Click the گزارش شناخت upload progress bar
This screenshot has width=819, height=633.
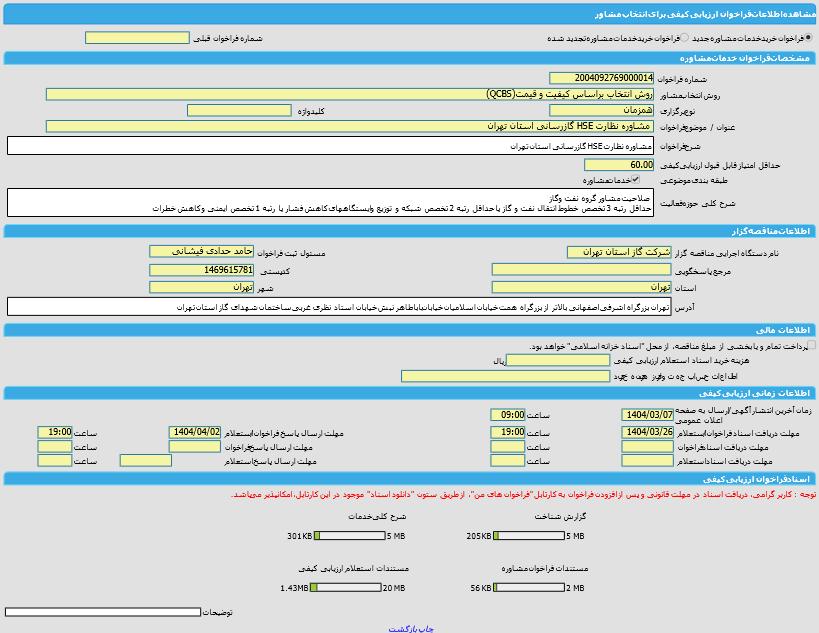(x=530, y=536)
